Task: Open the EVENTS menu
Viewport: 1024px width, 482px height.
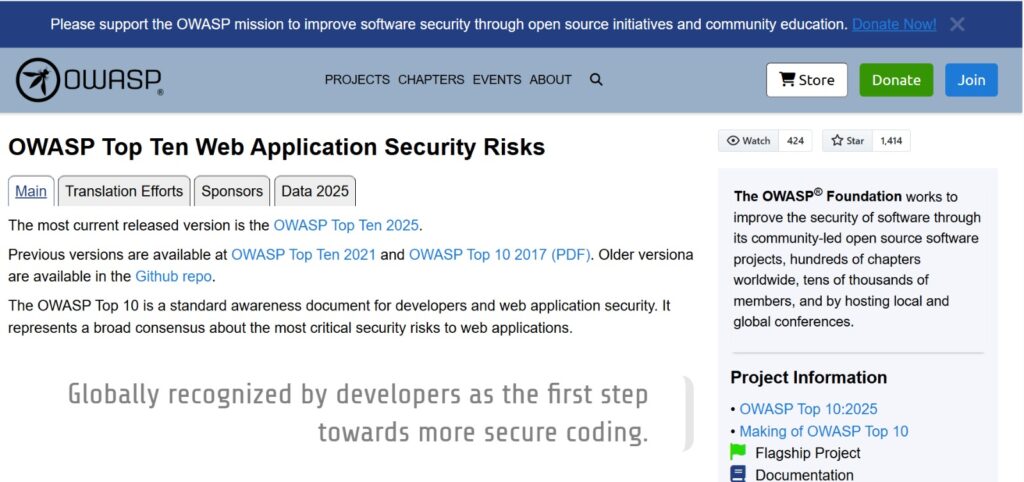Action: click(497, 80)
